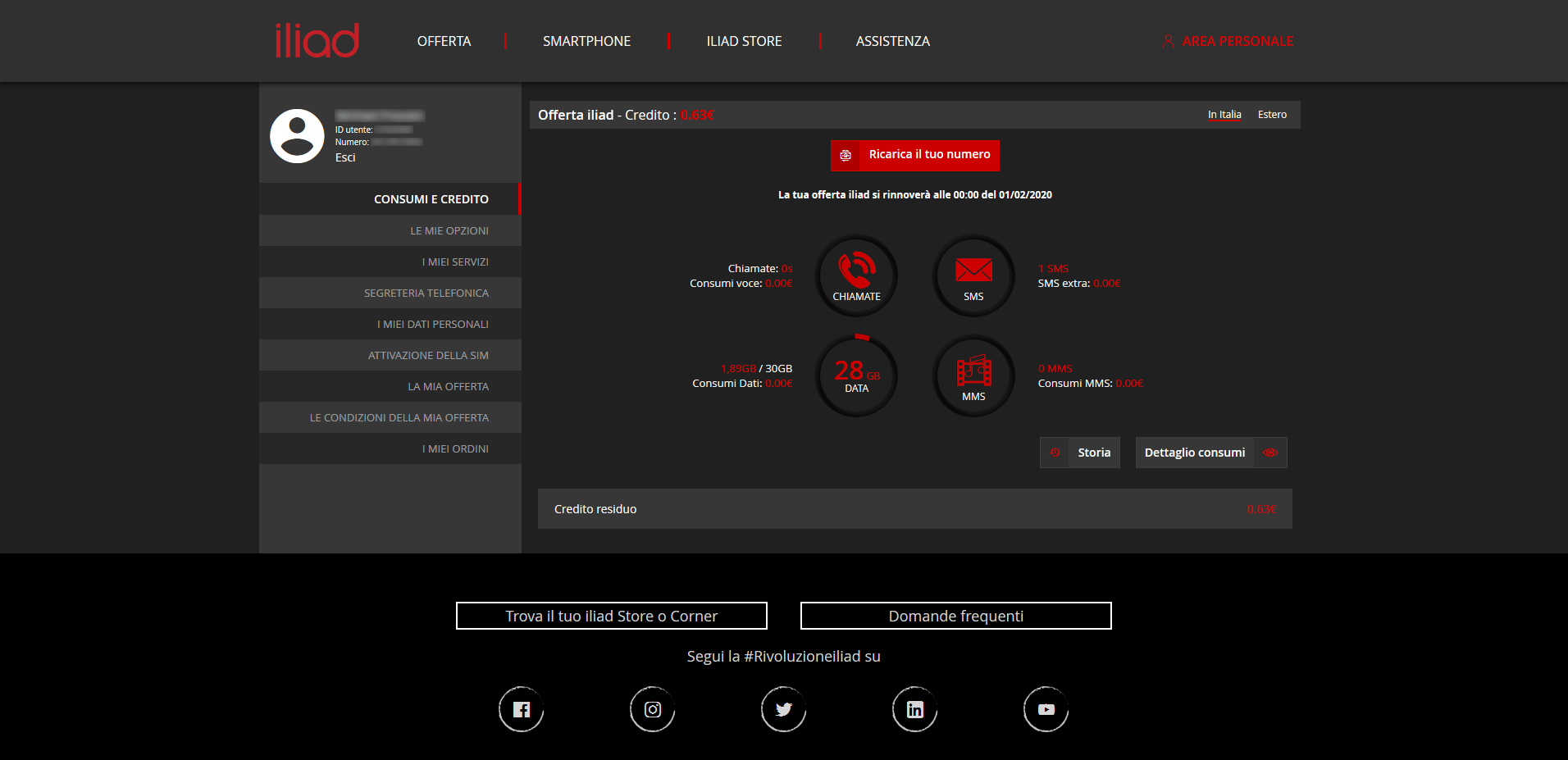Click the offer renewal date notice

tap(915, 195)
